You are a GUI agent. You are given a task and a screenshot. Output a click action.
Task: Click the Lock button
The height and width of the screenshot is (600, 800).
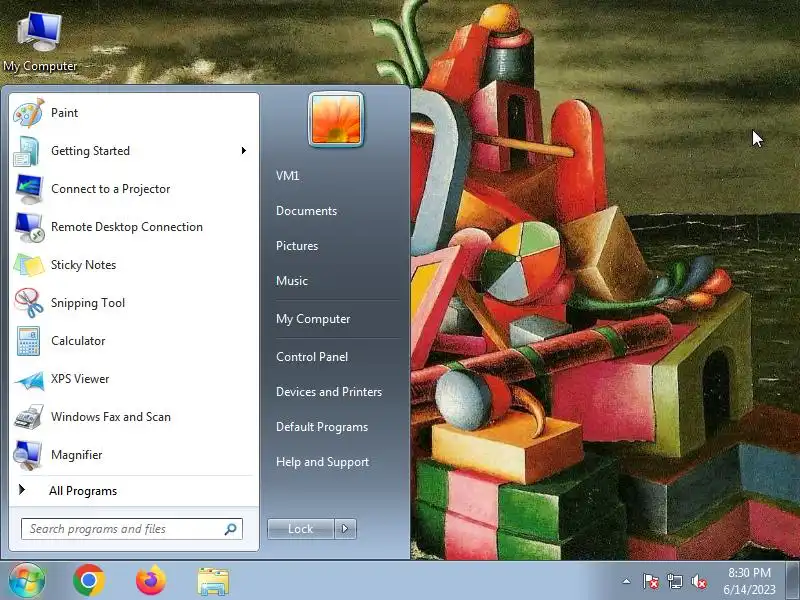301,529
